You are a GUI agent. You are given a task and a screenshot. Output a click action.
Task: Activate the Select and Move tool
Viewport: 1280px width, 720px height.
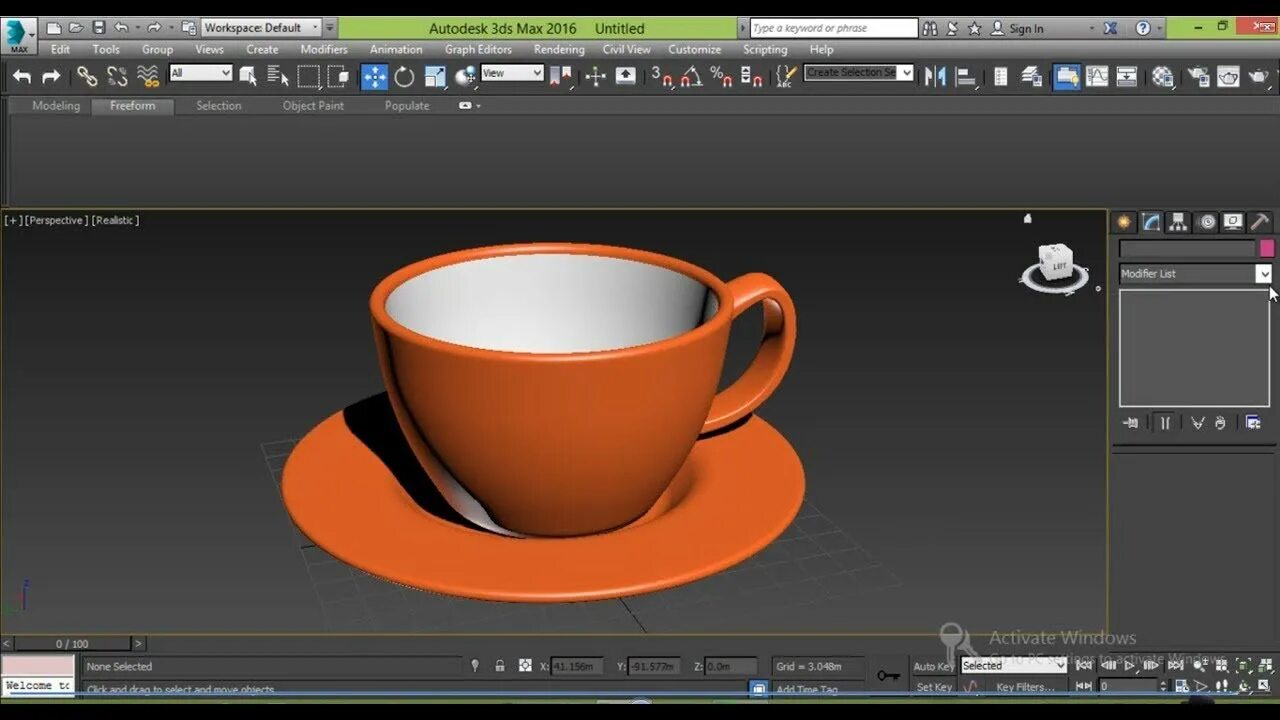[374, 76]
